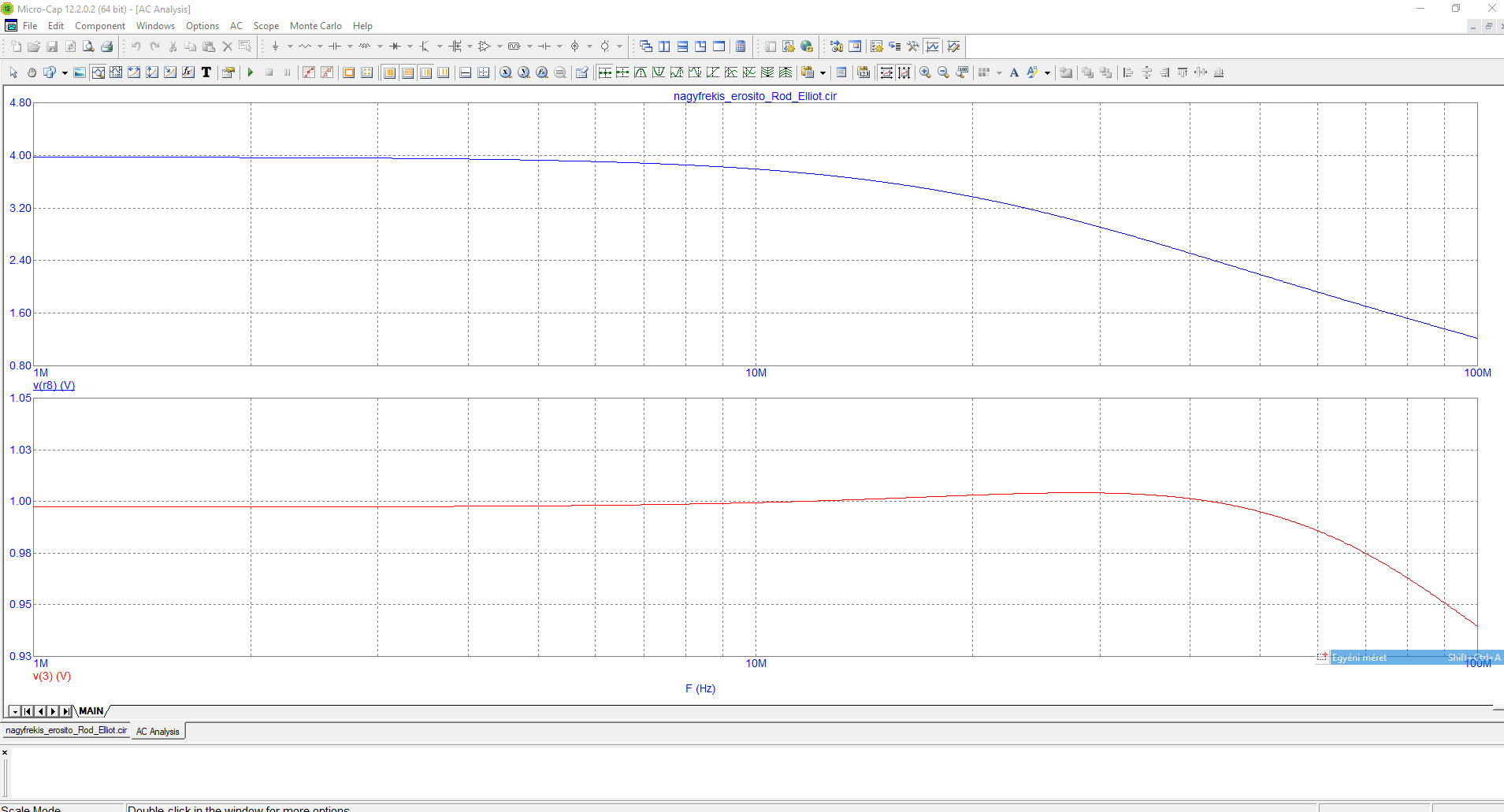Open the page list dropdown beside MAIN
Screen dimensions: 1504x812
[x=15, y=711]
